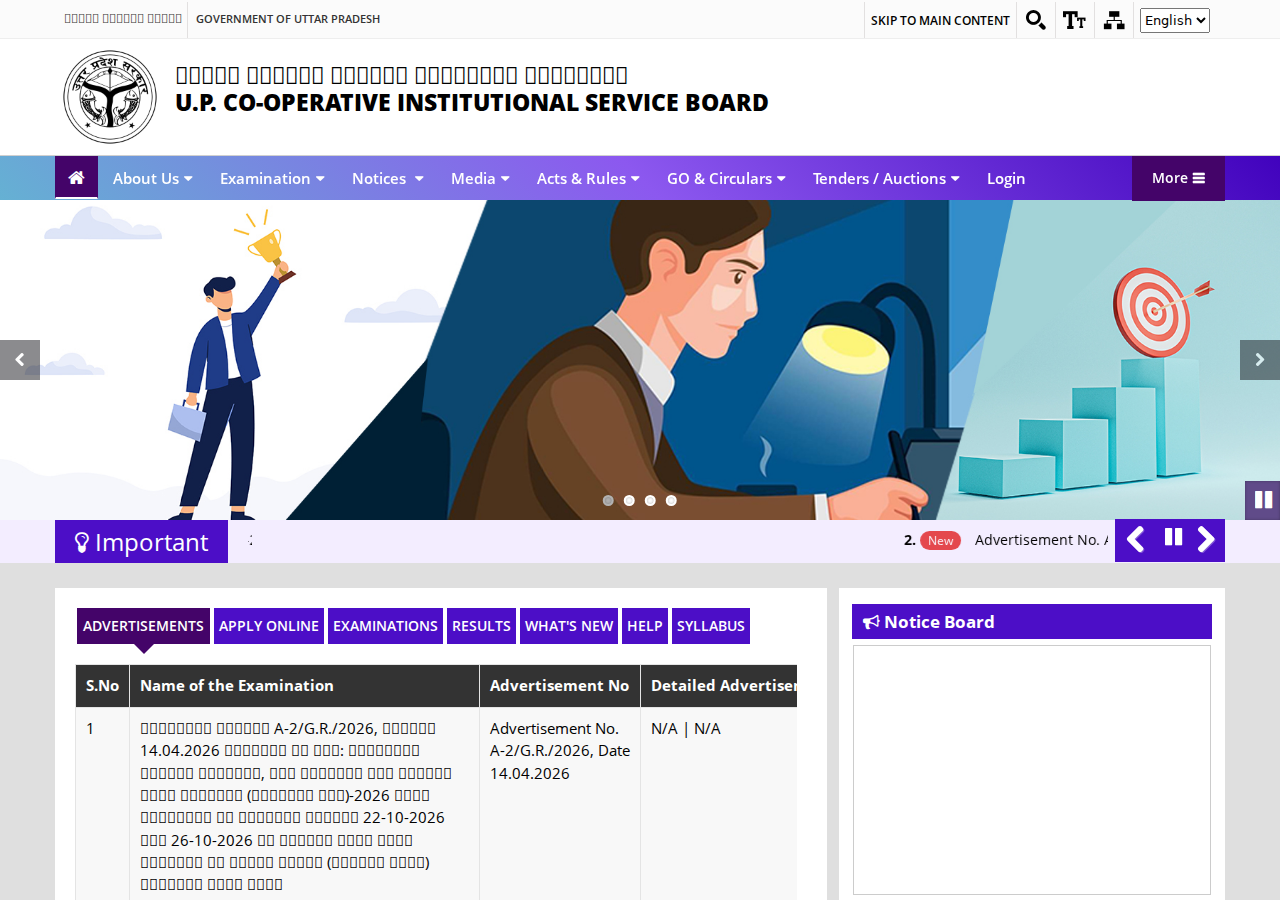
Task: Show previous banner slide arrow
Action: [x=20, y=360]
